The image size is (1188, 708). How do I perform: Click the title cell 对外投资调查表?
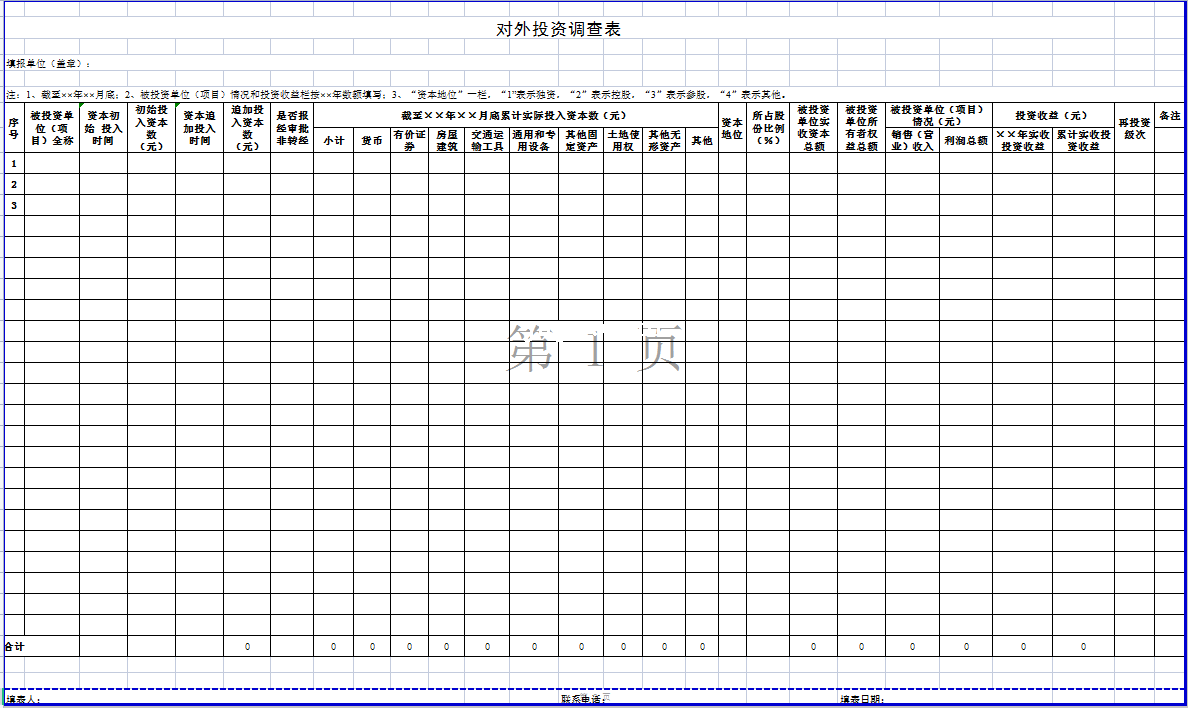[558, 29]
